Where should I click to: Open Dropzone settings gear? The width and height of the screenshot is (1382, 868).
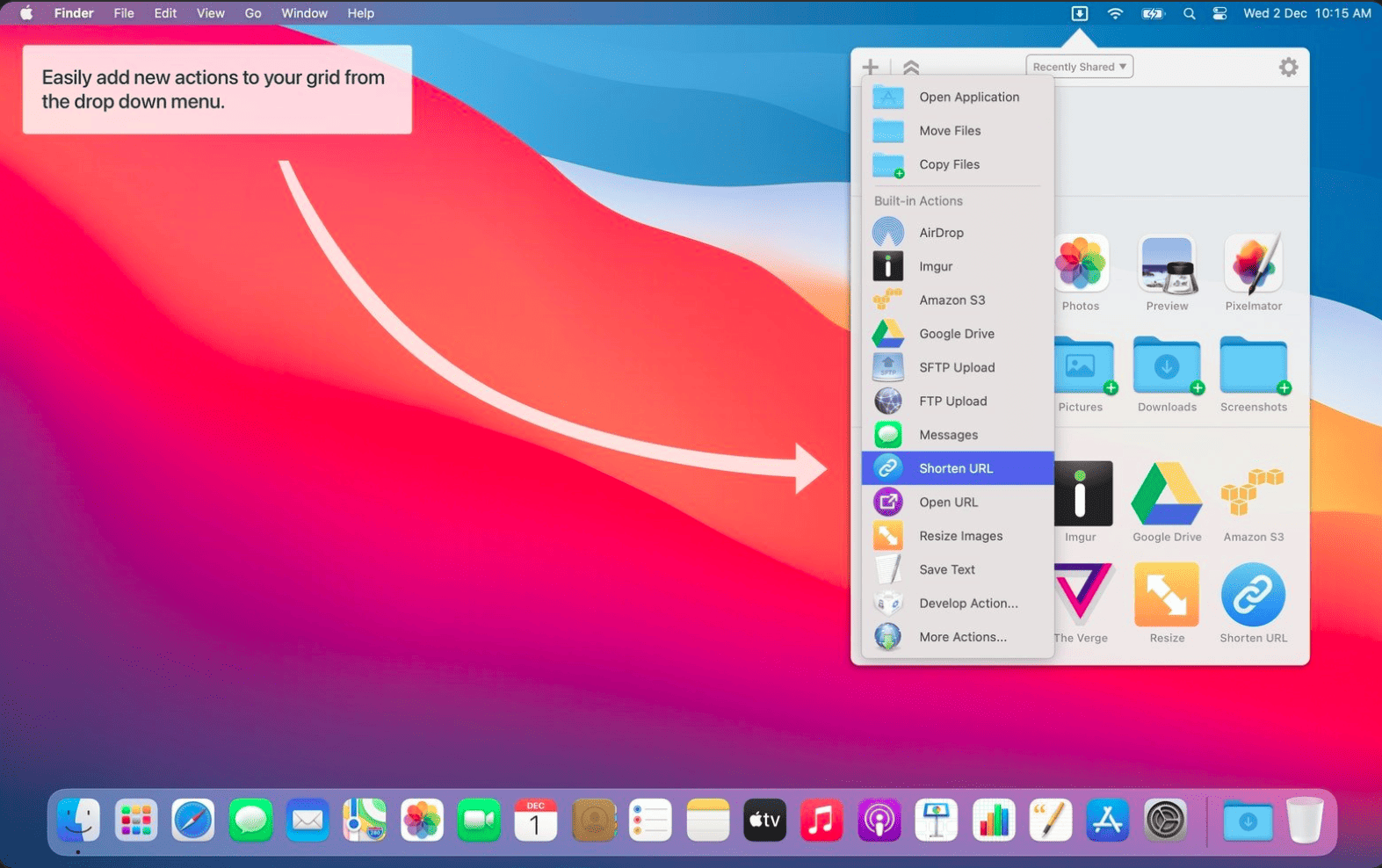click(x=1288, y=67)
